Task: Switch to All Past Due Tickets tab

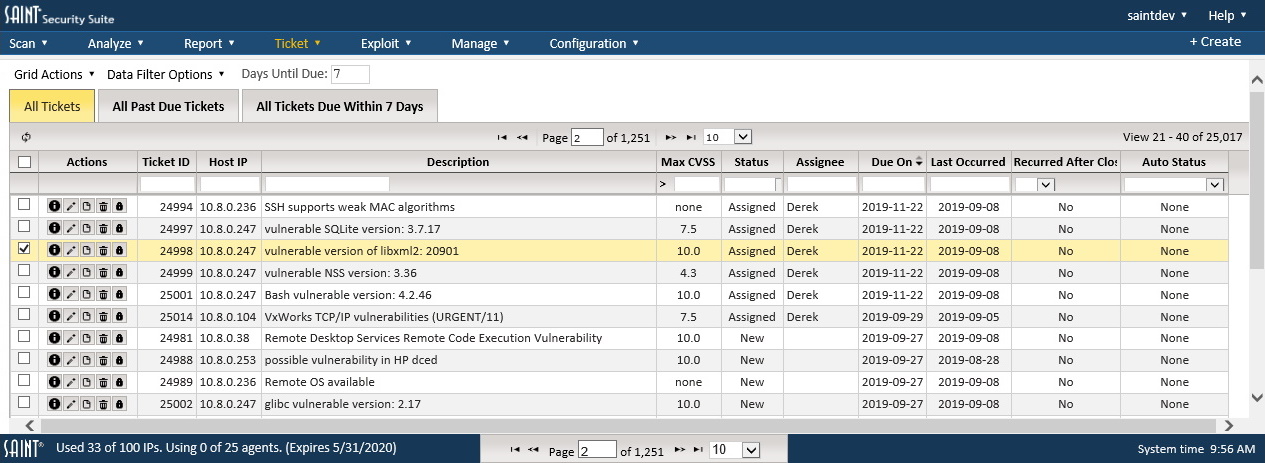Action: point(168,106)
